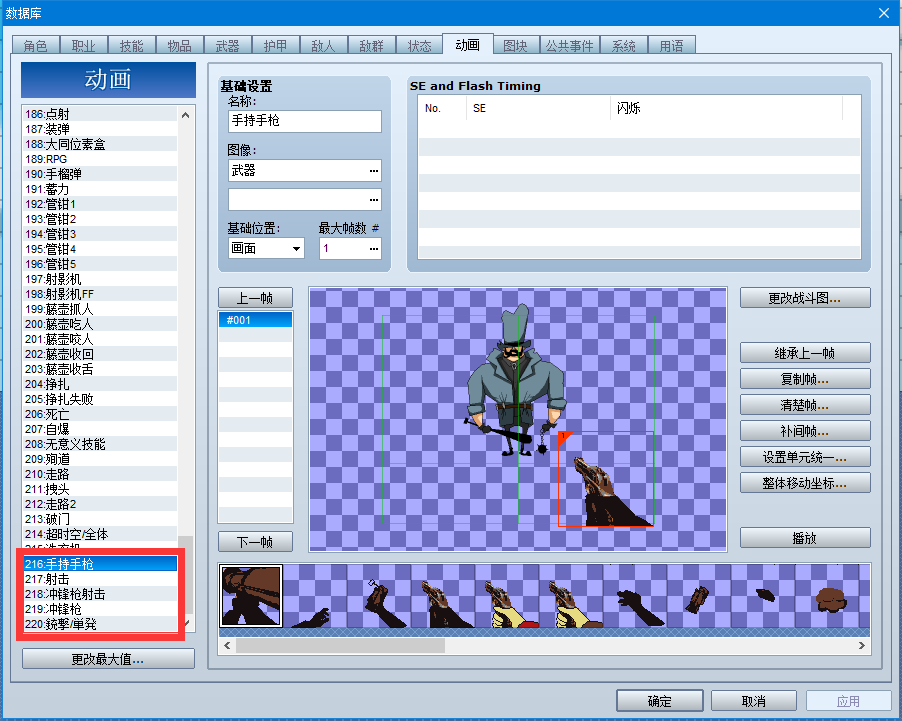902x721 pixels.
Task: Switch to the 职业 tab
Action: (83, 46)
